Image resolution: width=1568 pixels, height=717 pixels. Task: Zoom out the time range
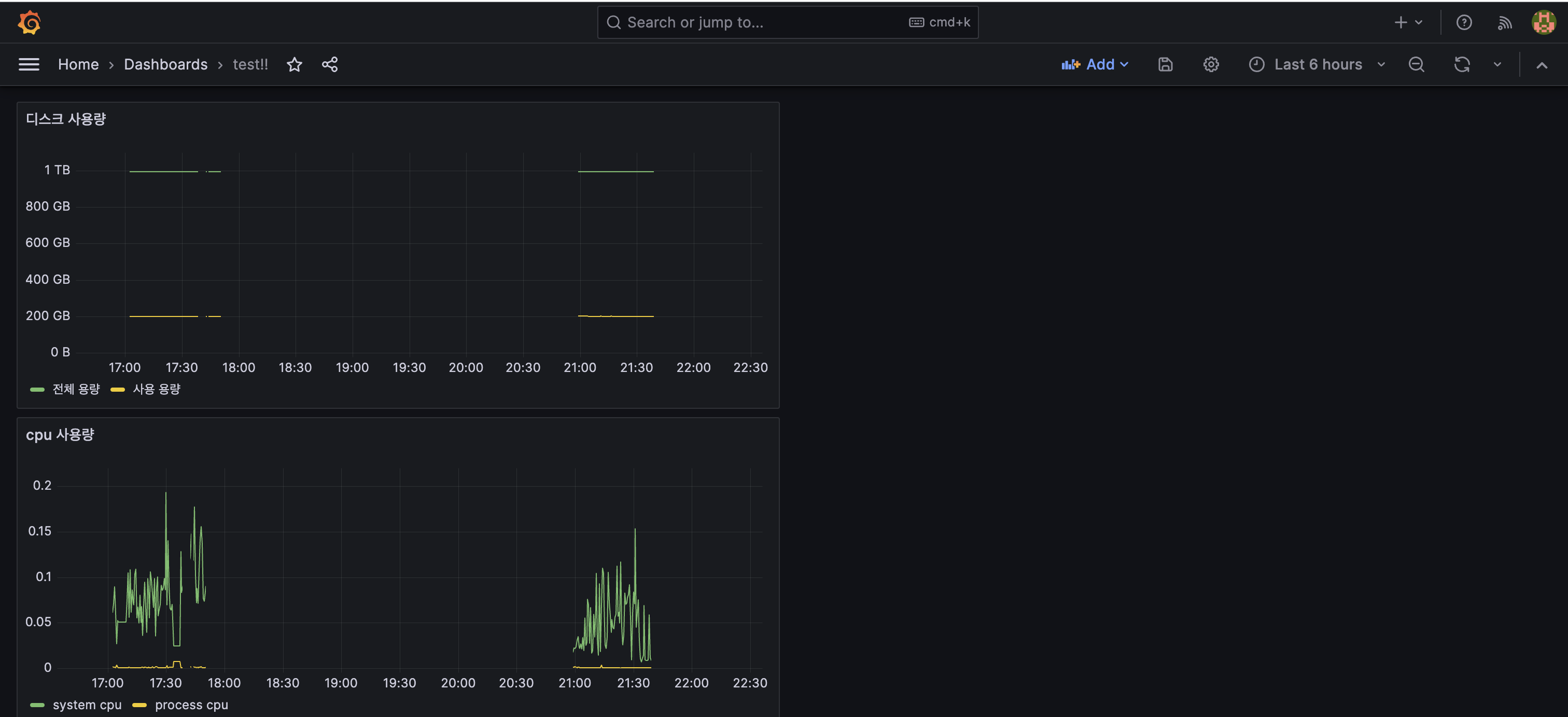[1417, 64]
